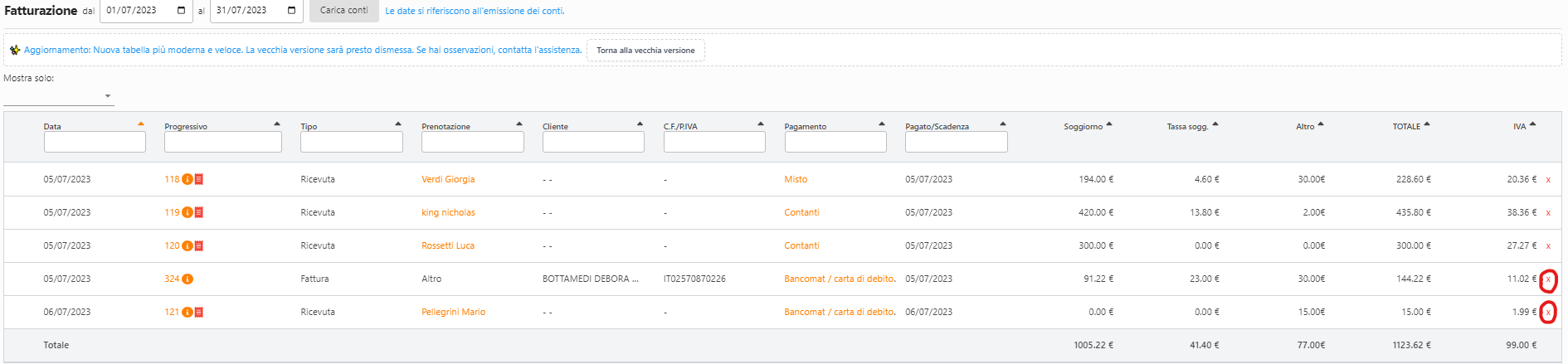Click red receipt icon on row 119
The width and height of the screenshot is (1568, 364).
pyautogui.click(x=199, y=212)
